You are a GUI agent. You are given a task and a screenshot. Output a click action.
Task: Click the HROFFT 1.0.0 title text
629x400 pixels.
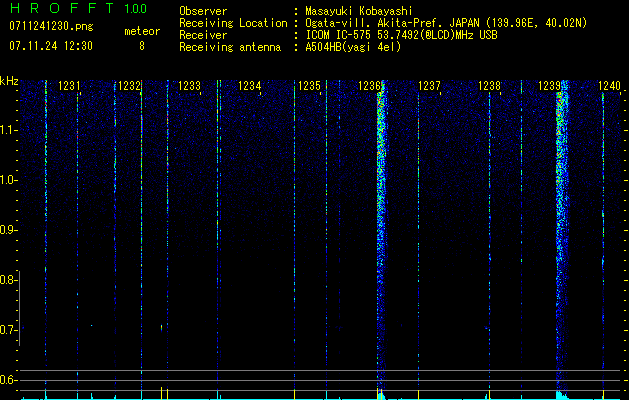point(78,8)
